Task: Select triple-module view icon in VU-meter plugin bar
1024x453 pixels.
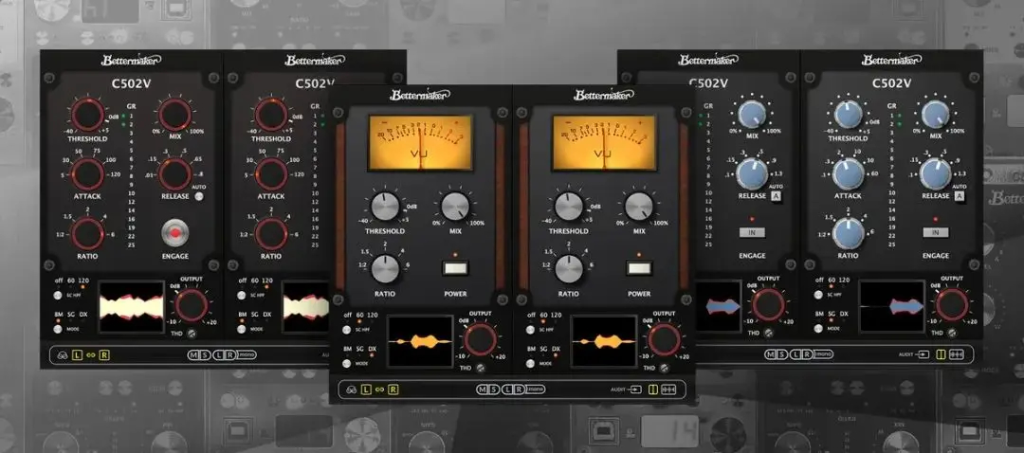Action: pyautogui.click(x=668, y=390)
